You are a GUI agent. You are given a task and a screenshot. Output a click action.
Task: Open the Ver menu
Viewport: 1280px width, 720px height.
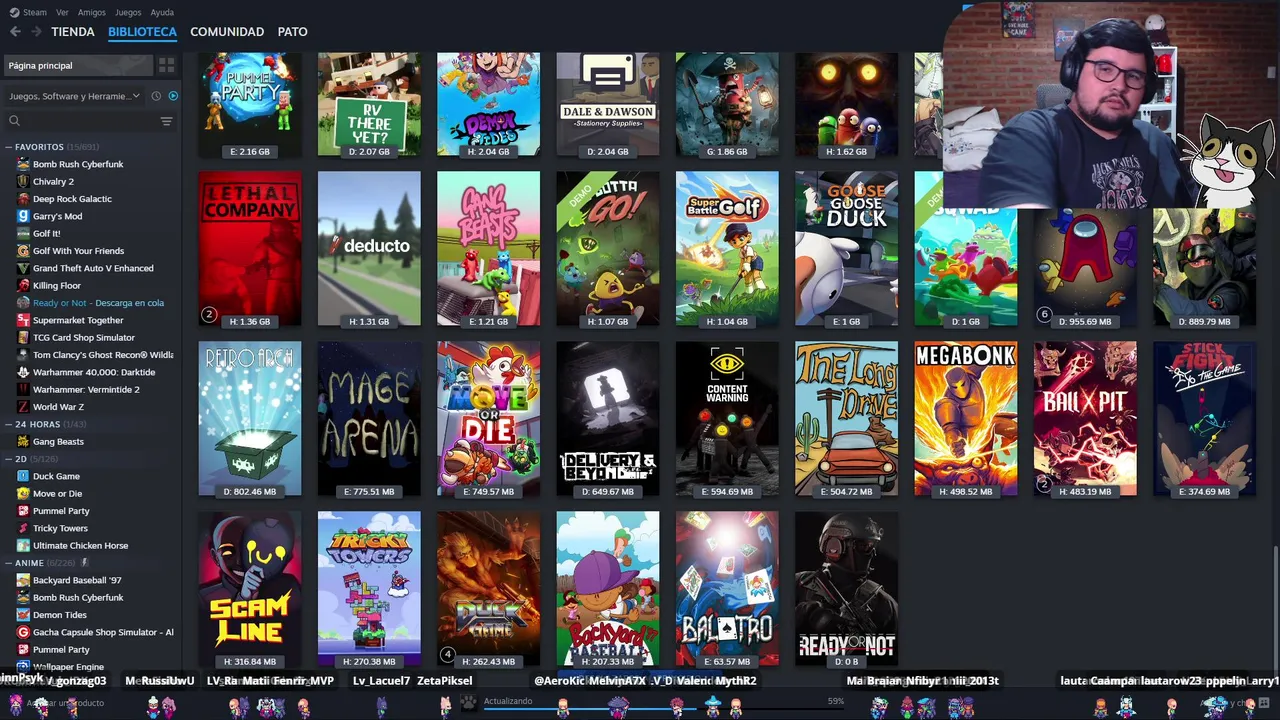click(x=62, y=12)
